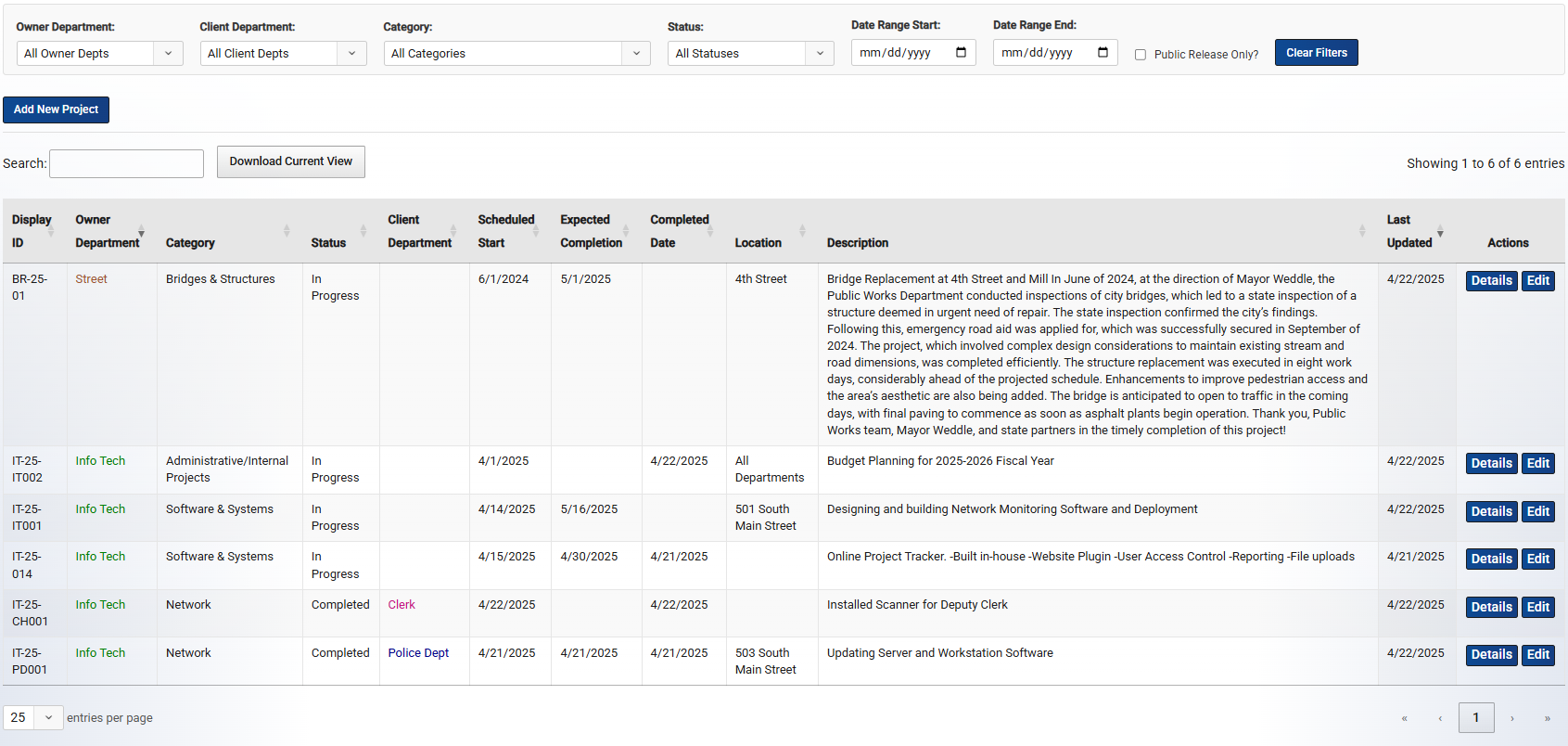The image size is (1568, 746).
Task: Go to next page arrow
Action: tap(1511, 718)
